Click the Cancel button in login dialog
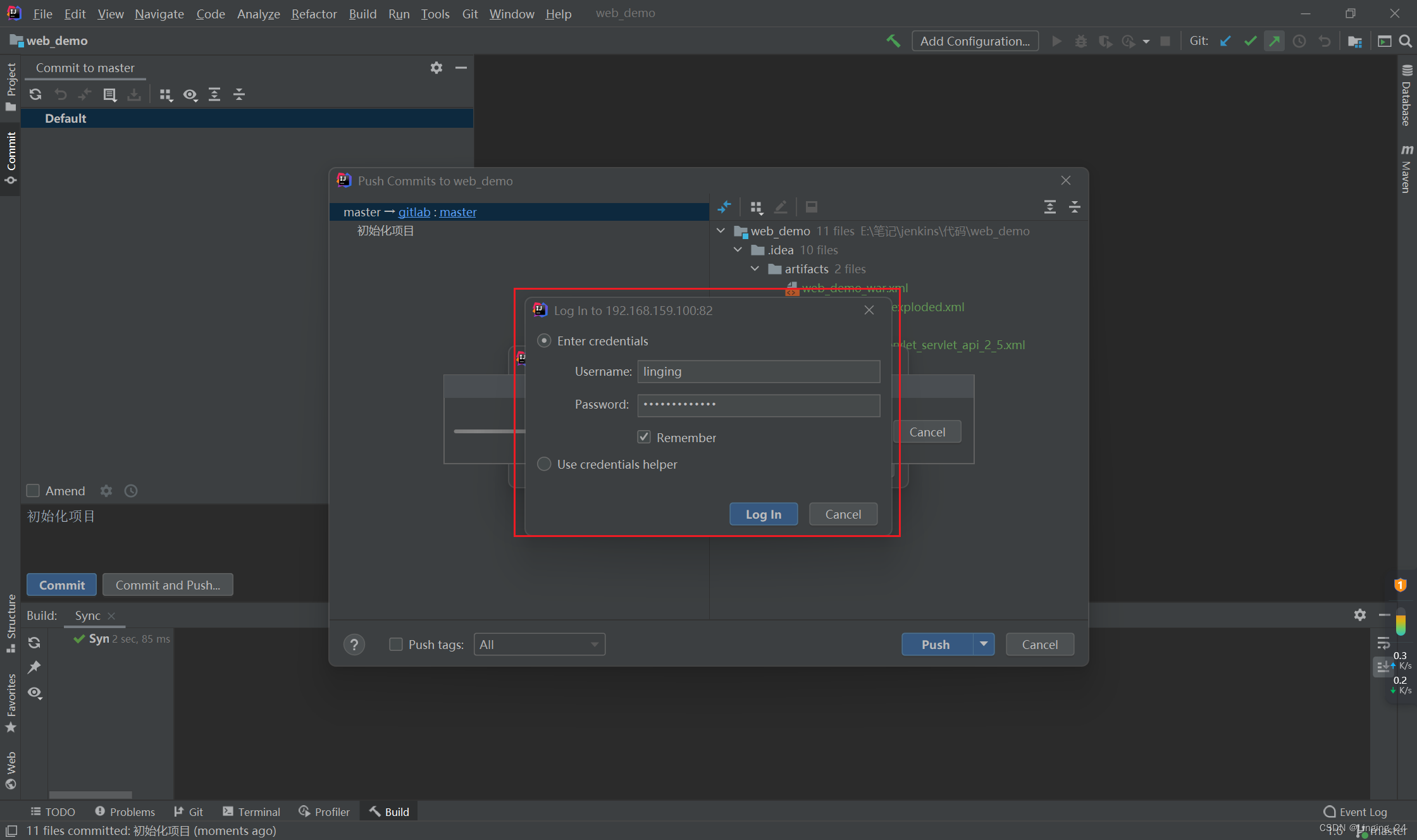This screenshot has height=840, width=1417. coord(843,513)
